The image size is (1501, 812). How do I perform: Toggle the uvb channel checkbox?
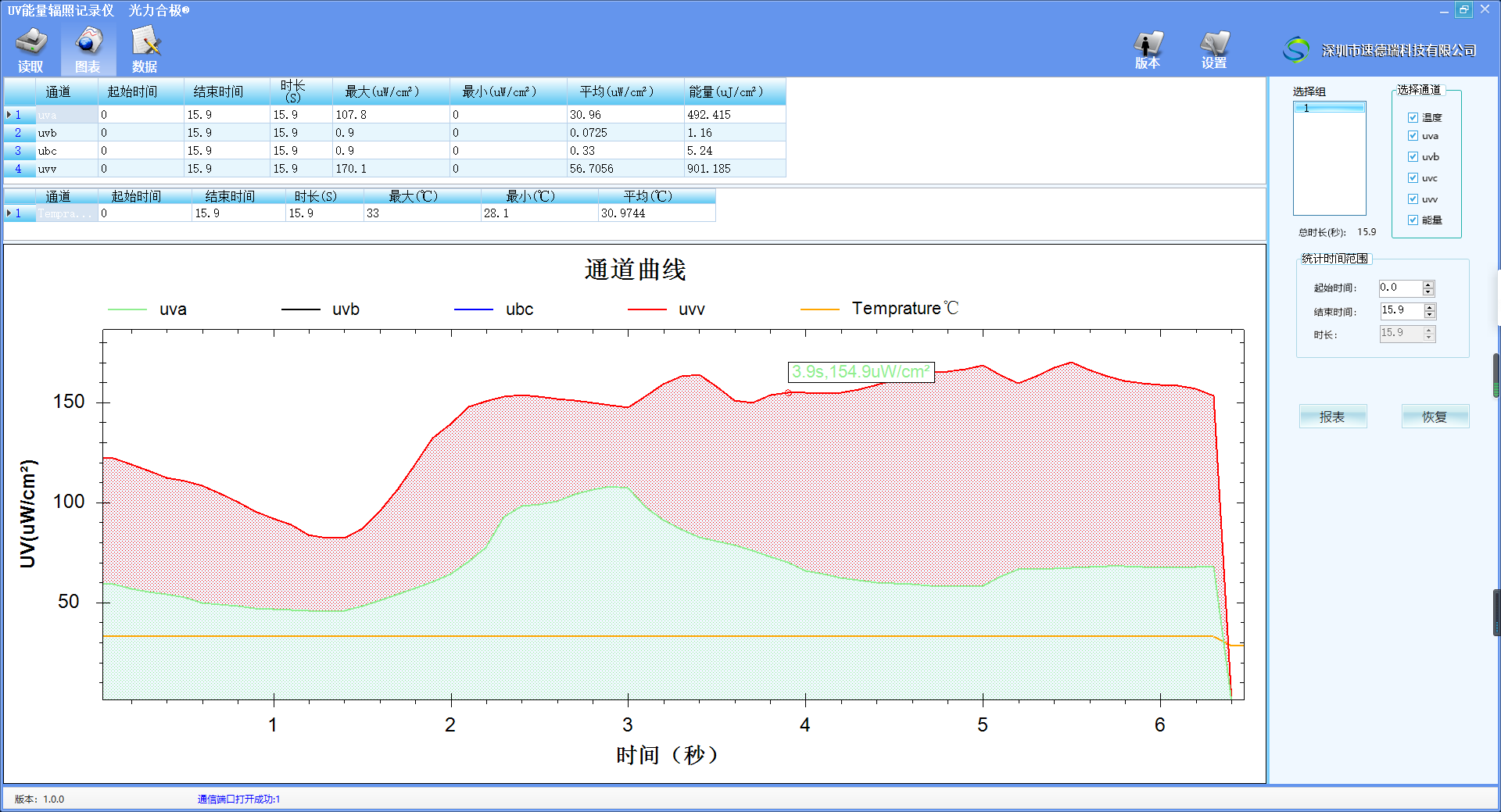pos(1413,156)
